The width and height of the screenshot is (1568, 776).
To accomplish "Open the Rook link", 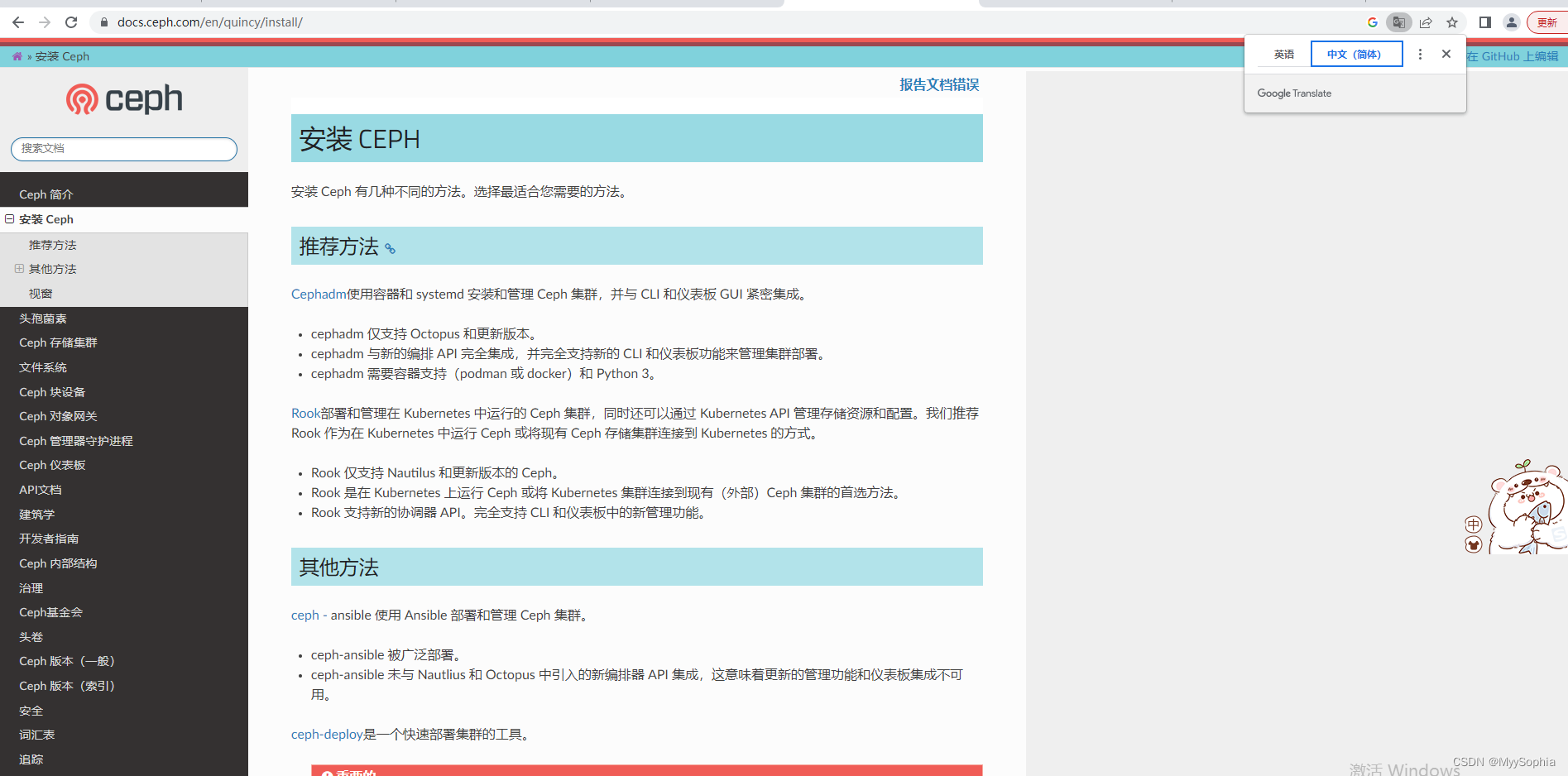I will coord(305,413).
